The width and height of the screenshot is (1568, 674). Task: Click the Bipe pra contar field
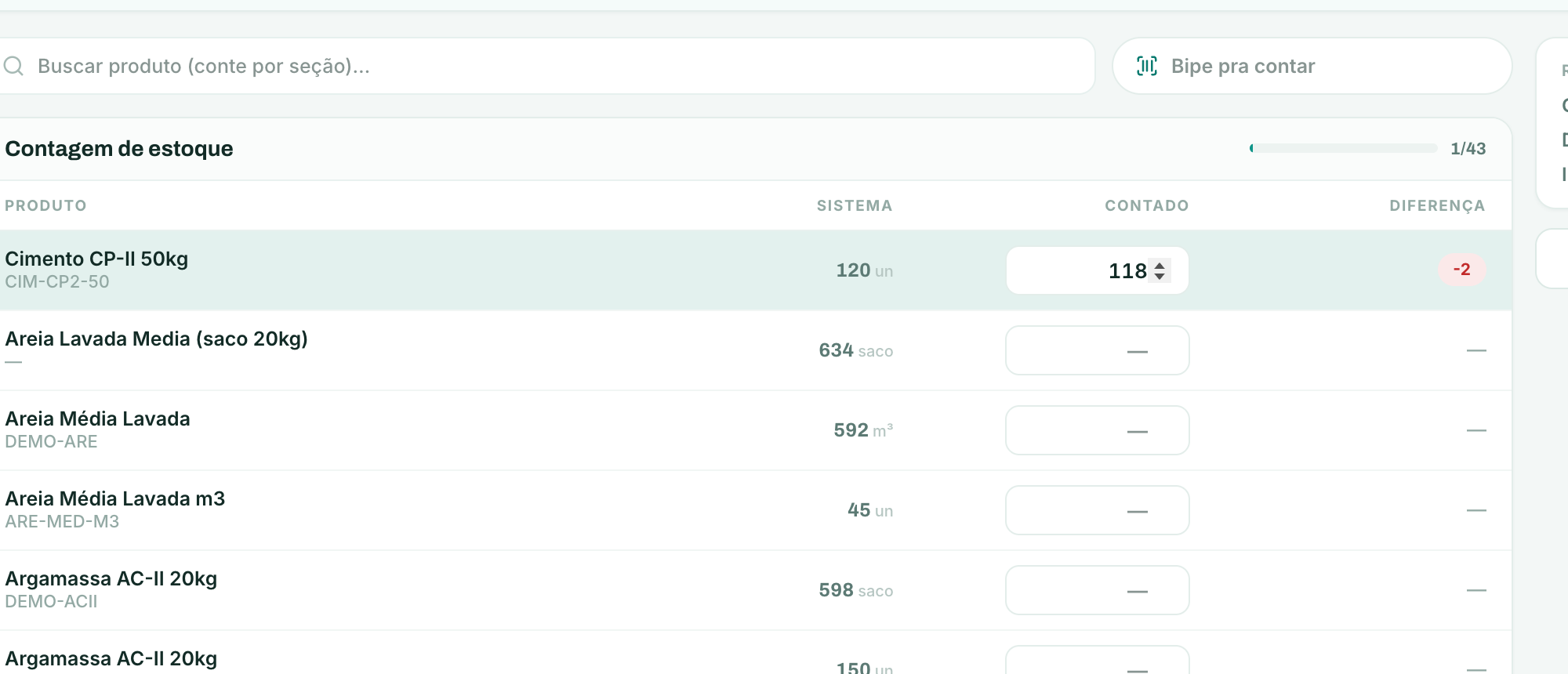pyautogui.click(x=1312, y=66)
